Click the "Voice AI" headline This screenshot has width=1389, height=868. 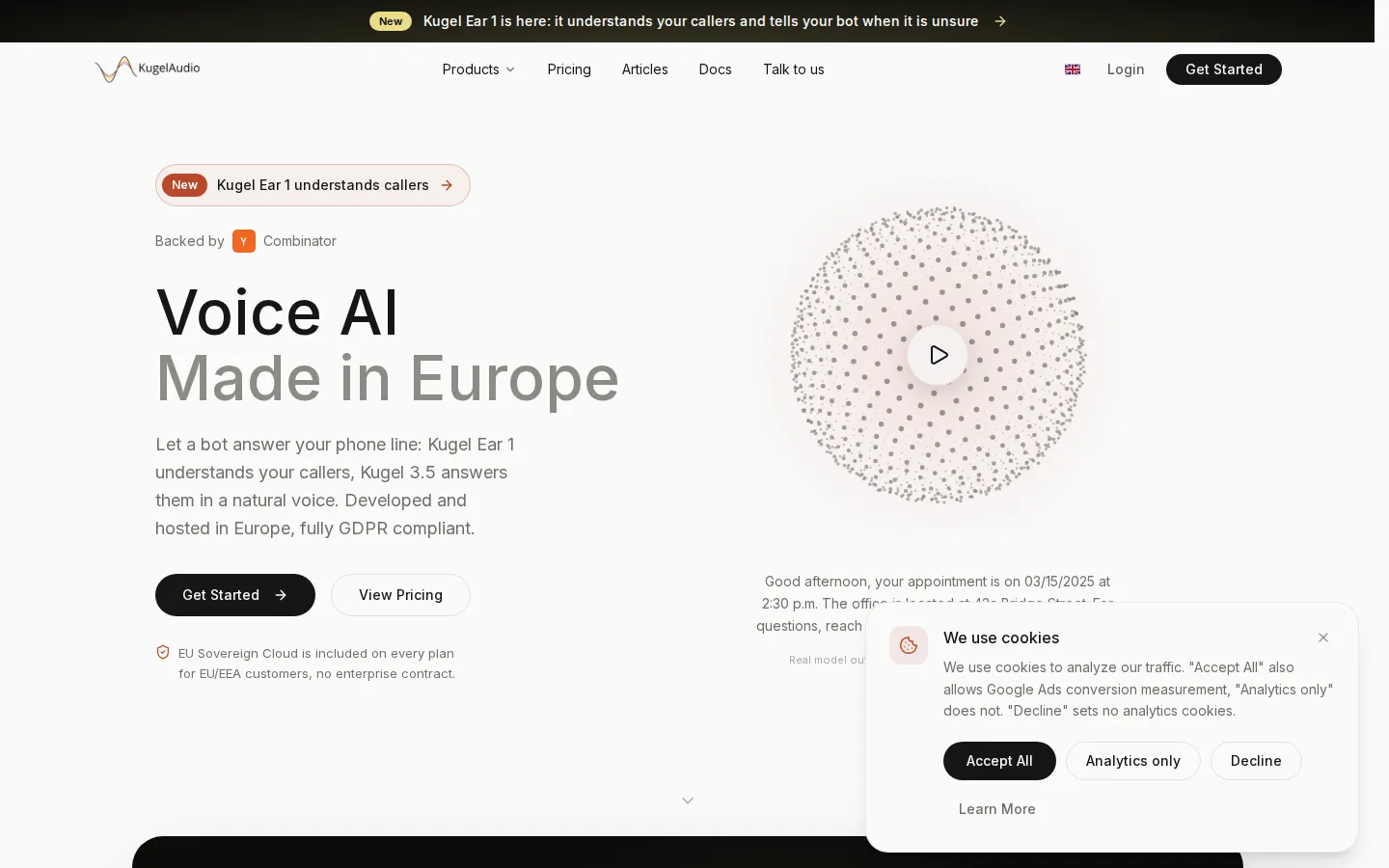[277, 312]
